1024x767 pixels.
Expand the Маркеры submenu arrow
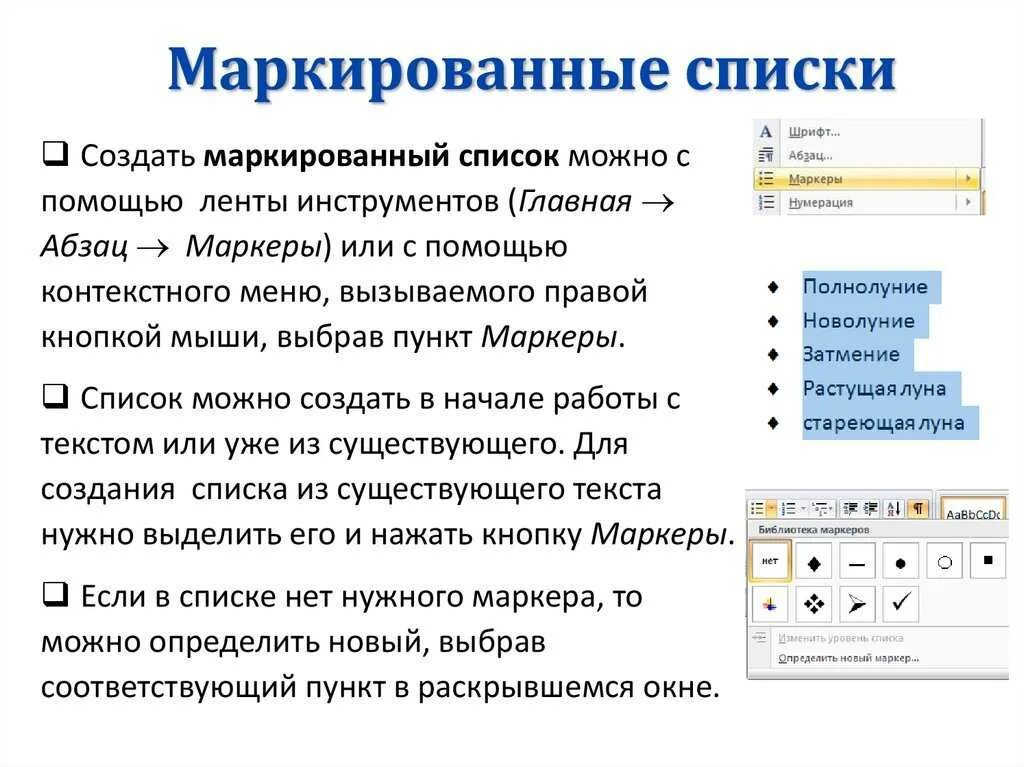click(x=968, y=179)
